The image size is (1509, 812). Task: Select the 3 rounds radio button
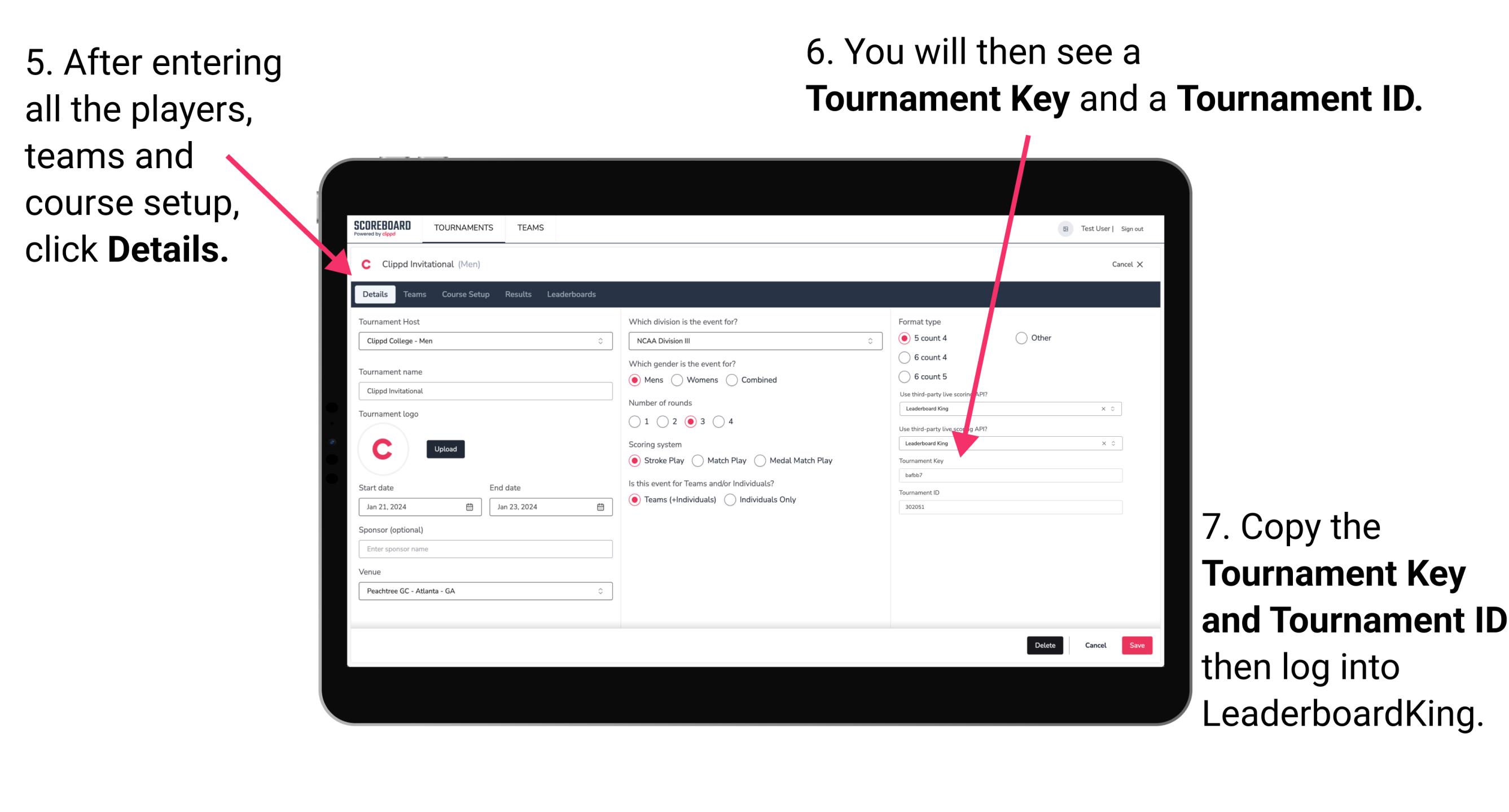[703, 421]
